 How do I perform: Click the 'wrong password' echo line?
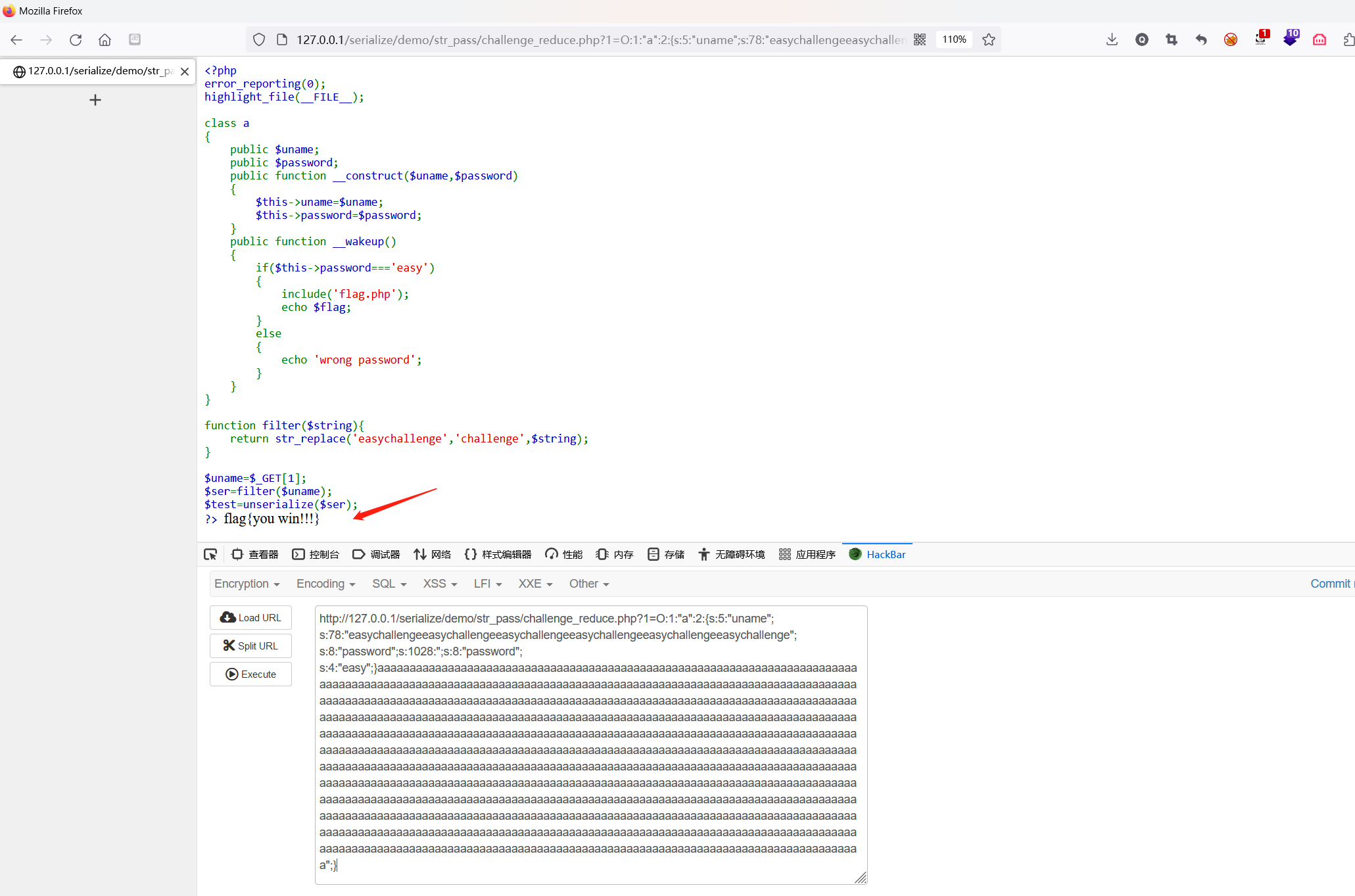(351, 360)
